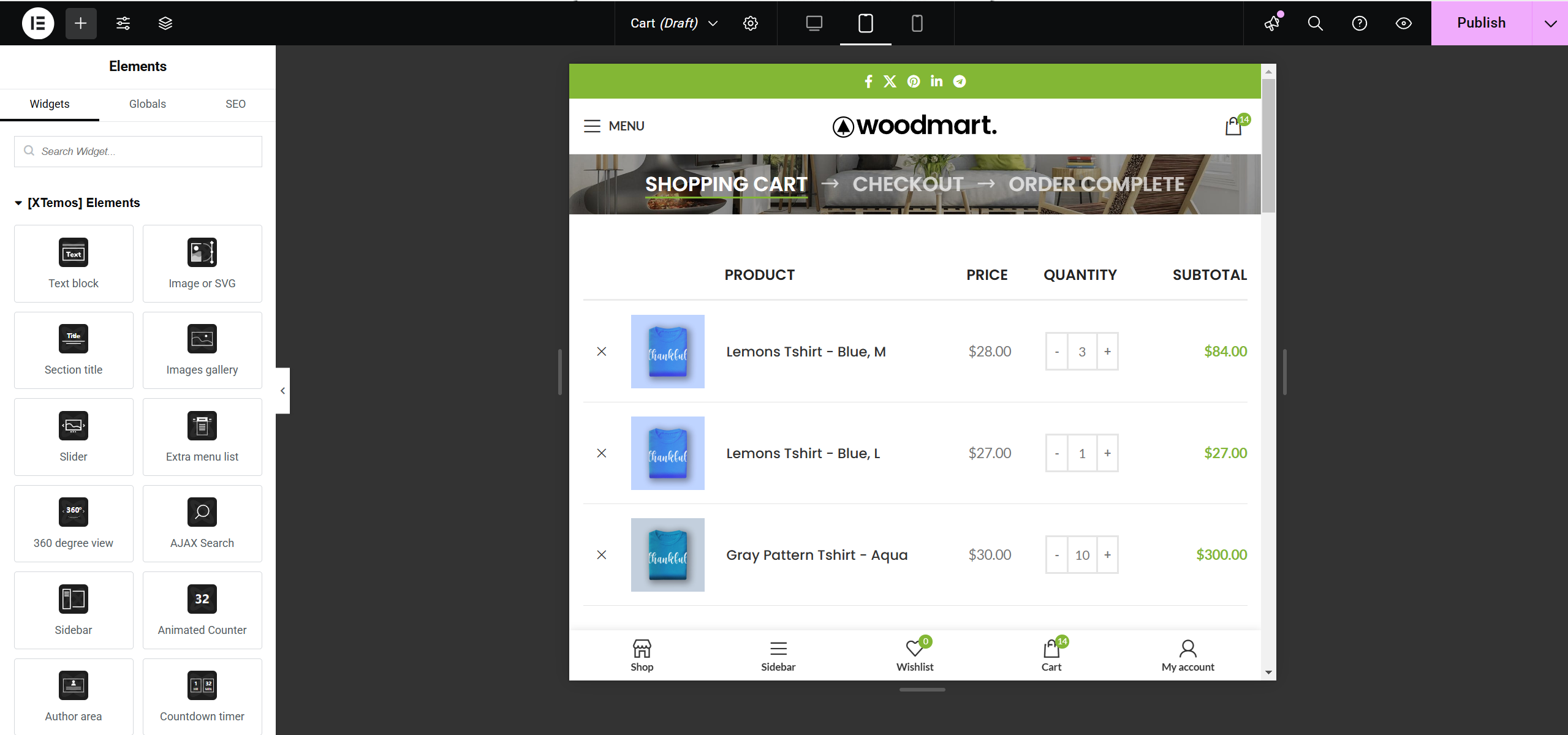Select the AJAX Search widget
Image resolution: width=1568 pixels, height=735 pixels.
tap(202, 524)
